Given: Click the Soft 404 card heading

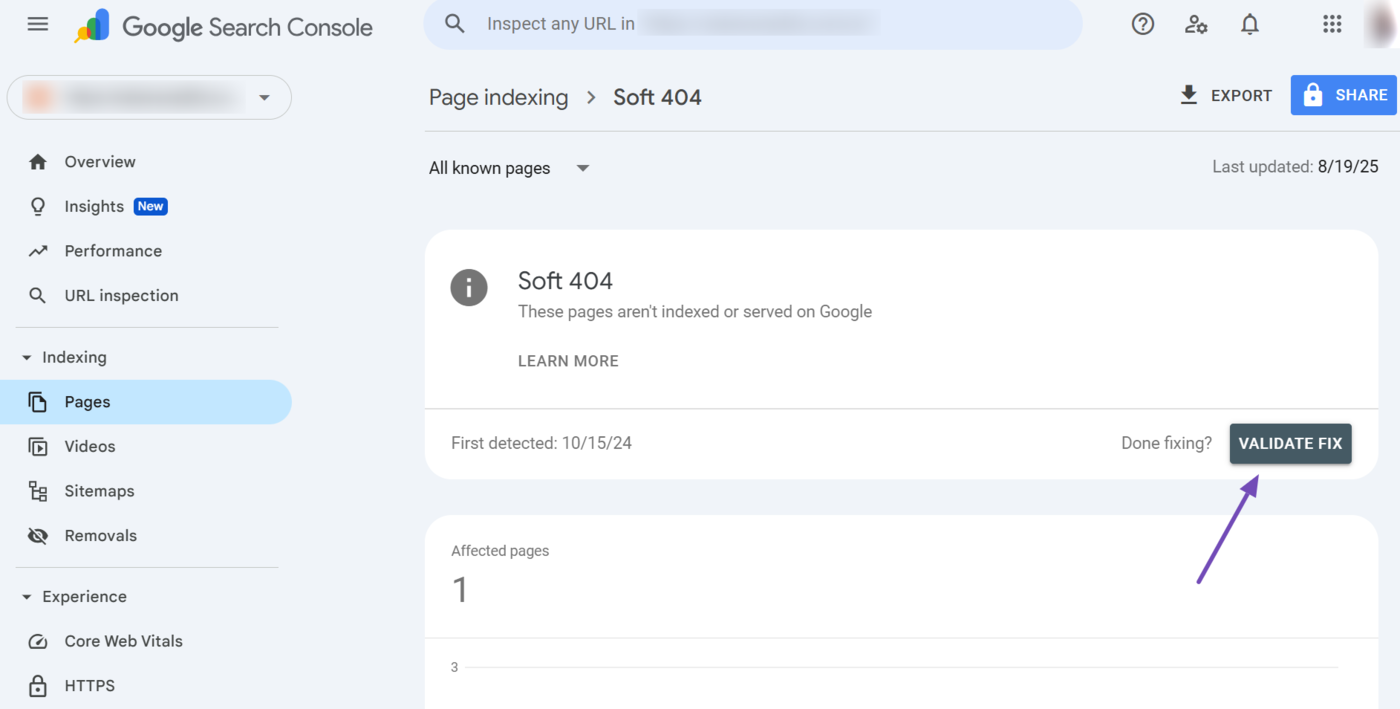Looking at the screenshot, I should [565, 281].
